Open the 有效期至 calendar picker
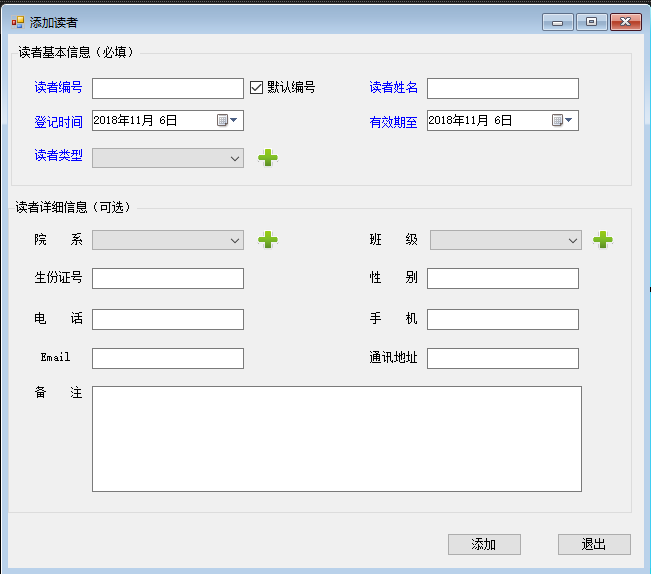The image size is (651, 574). pyautogui.click(x=563, y=120)
